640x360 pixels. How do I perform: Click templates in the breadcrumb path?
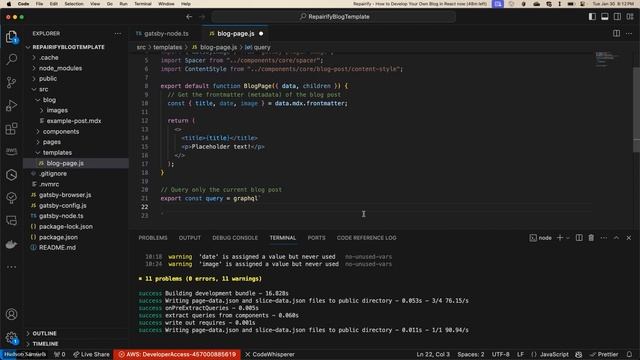click(x=167, y=47)
